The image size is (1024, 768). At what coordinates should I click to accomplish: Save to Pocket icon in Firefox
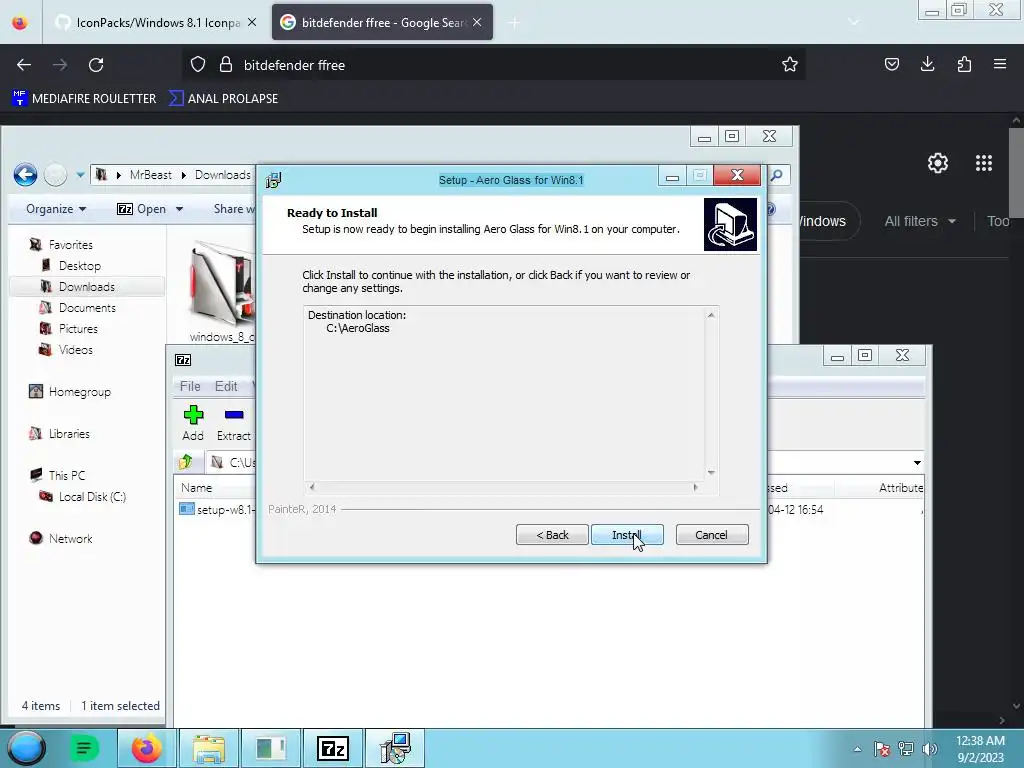(891, 64)
